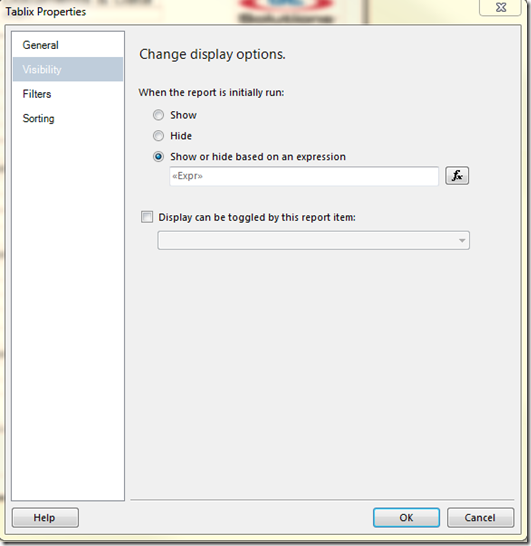Close the Tablix Properties dialog
The image size is (531, 546).
click(501, 7)
